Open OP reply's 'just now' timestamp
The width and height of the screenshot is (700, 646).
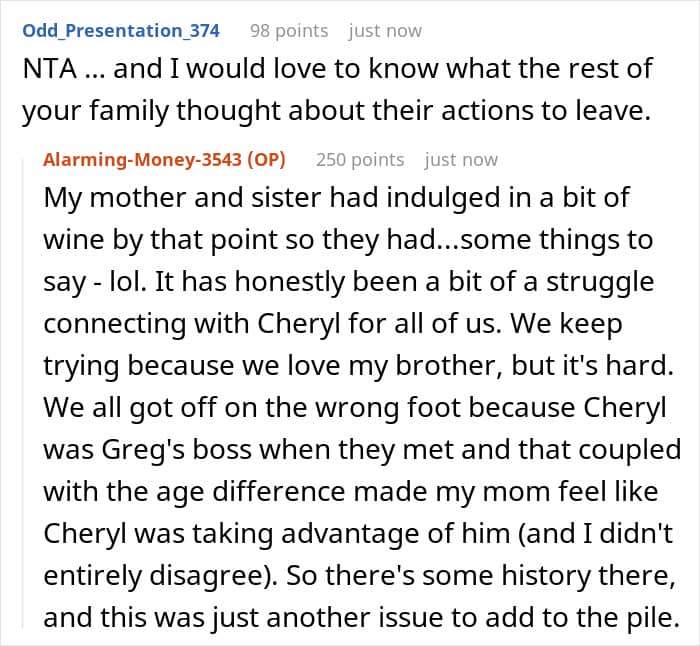461,159
